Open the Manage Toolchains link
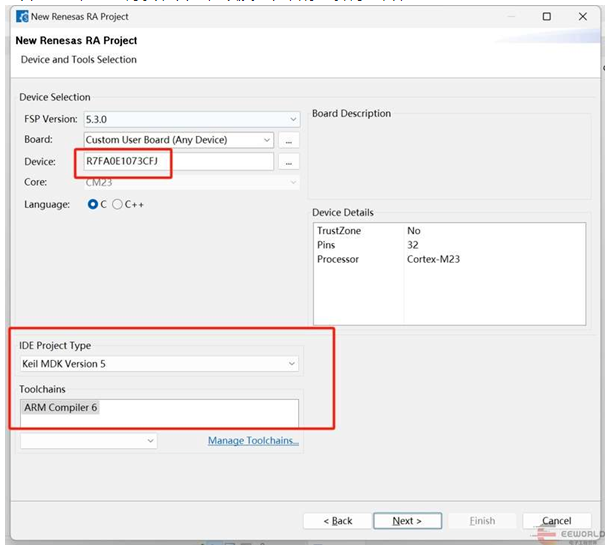The image size is (608, 547). pyautogui.click(x=253, y=441)
